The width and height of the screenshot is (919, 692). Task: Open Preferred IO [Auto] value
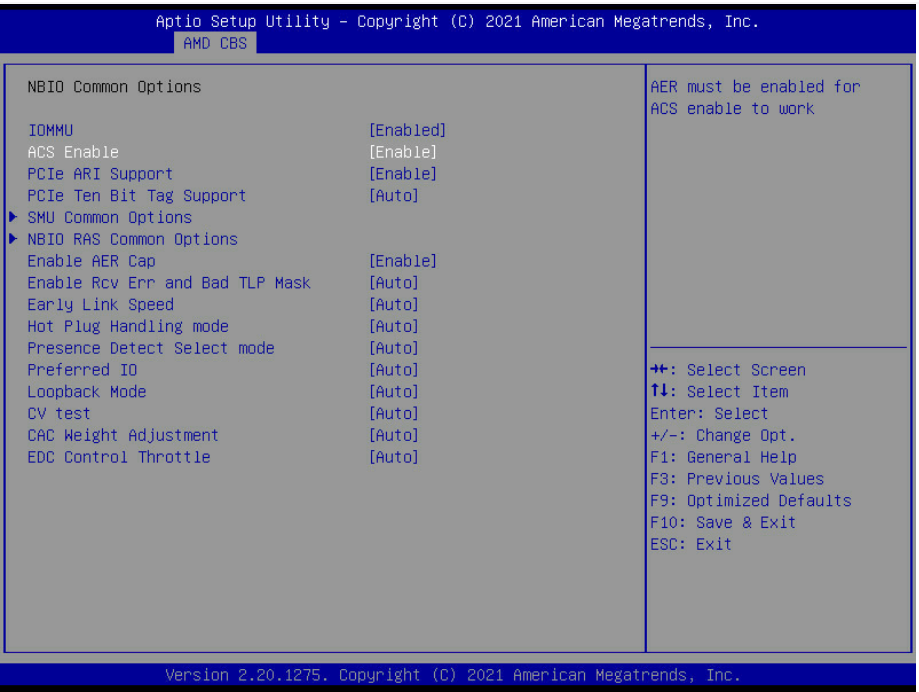tap(394, 370)
